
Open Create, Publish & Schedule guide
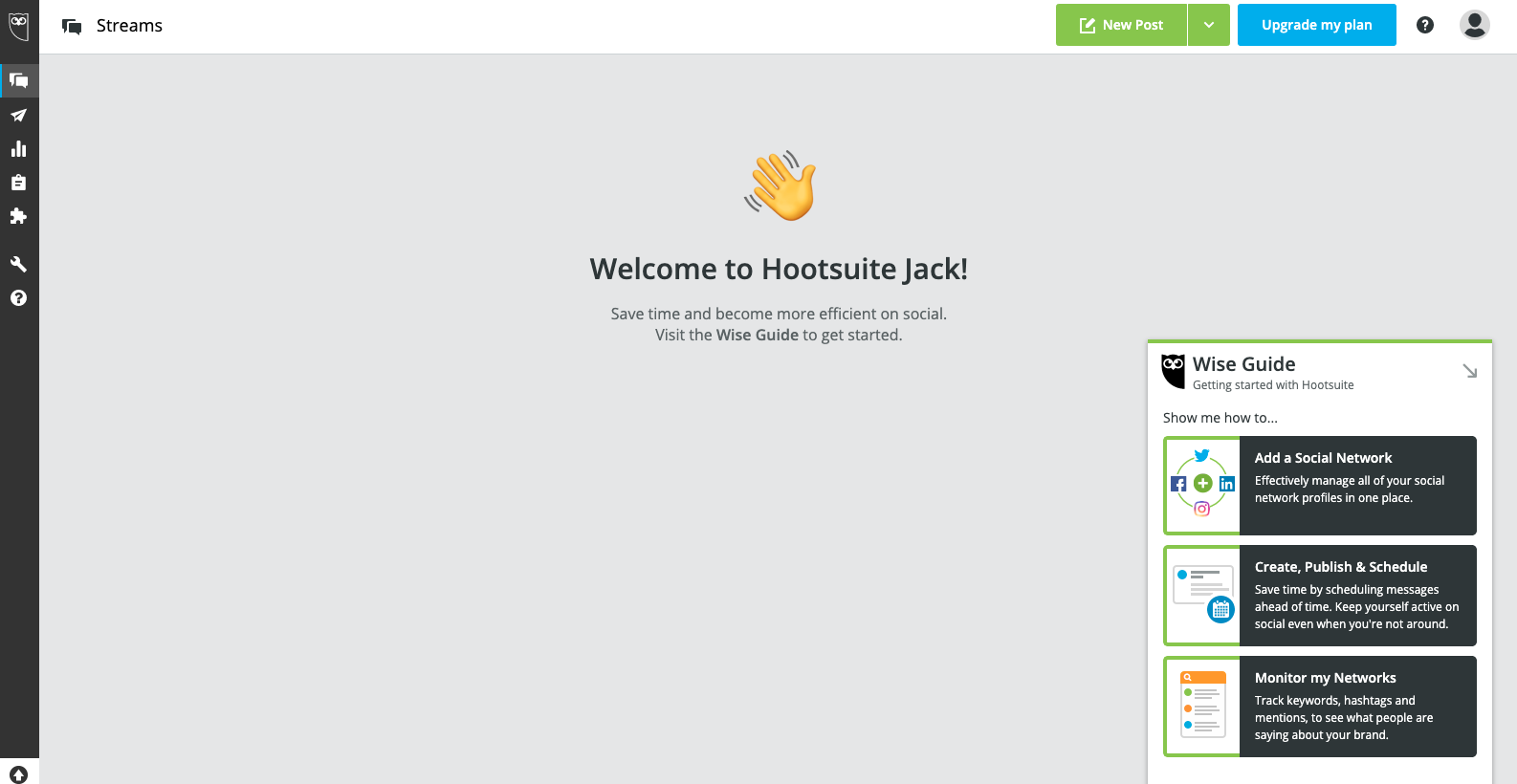point(1320,596)
